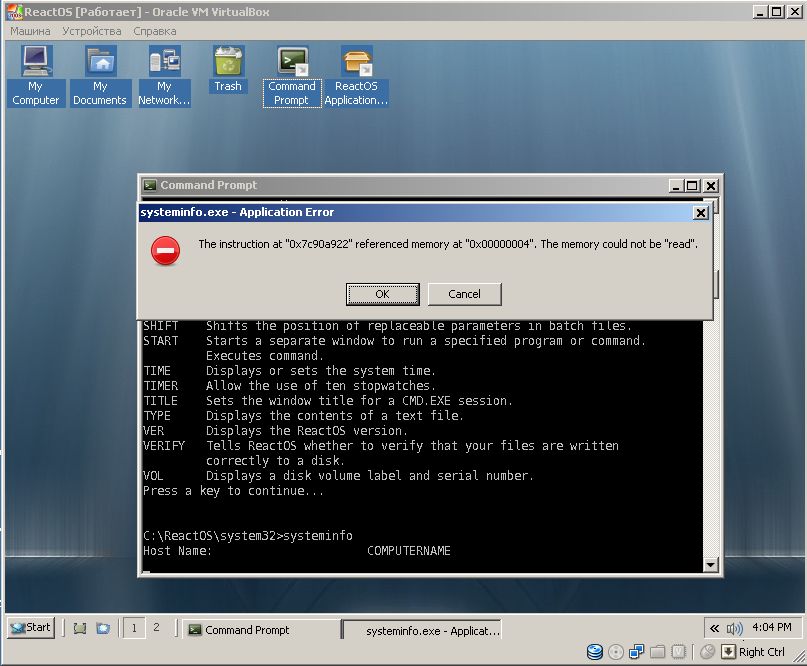Minimize the Command Prompt window

[x=676, y=186]
